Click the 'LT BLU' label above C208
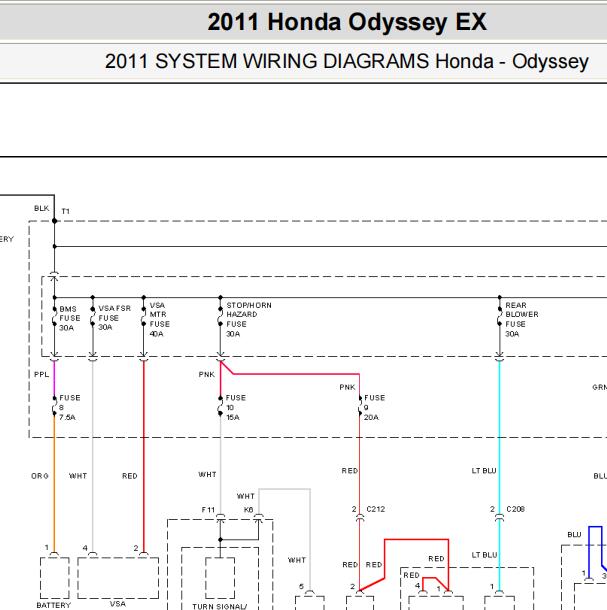 (x=484, y=471)
